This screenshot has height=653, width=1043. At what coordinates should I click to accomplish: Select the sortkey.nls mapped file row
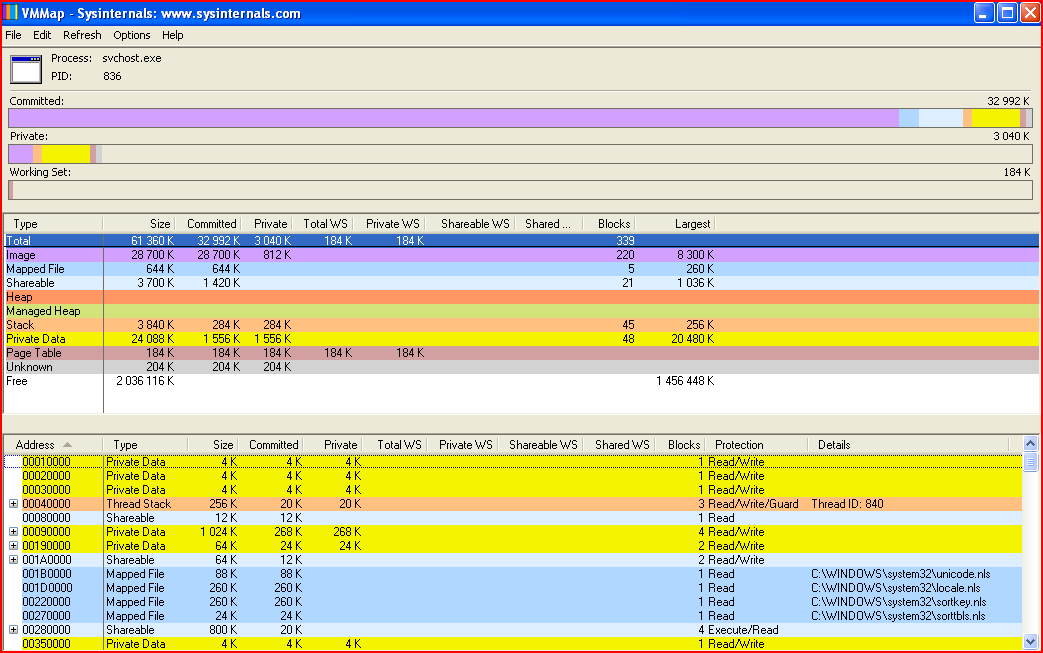click(514, 601)
